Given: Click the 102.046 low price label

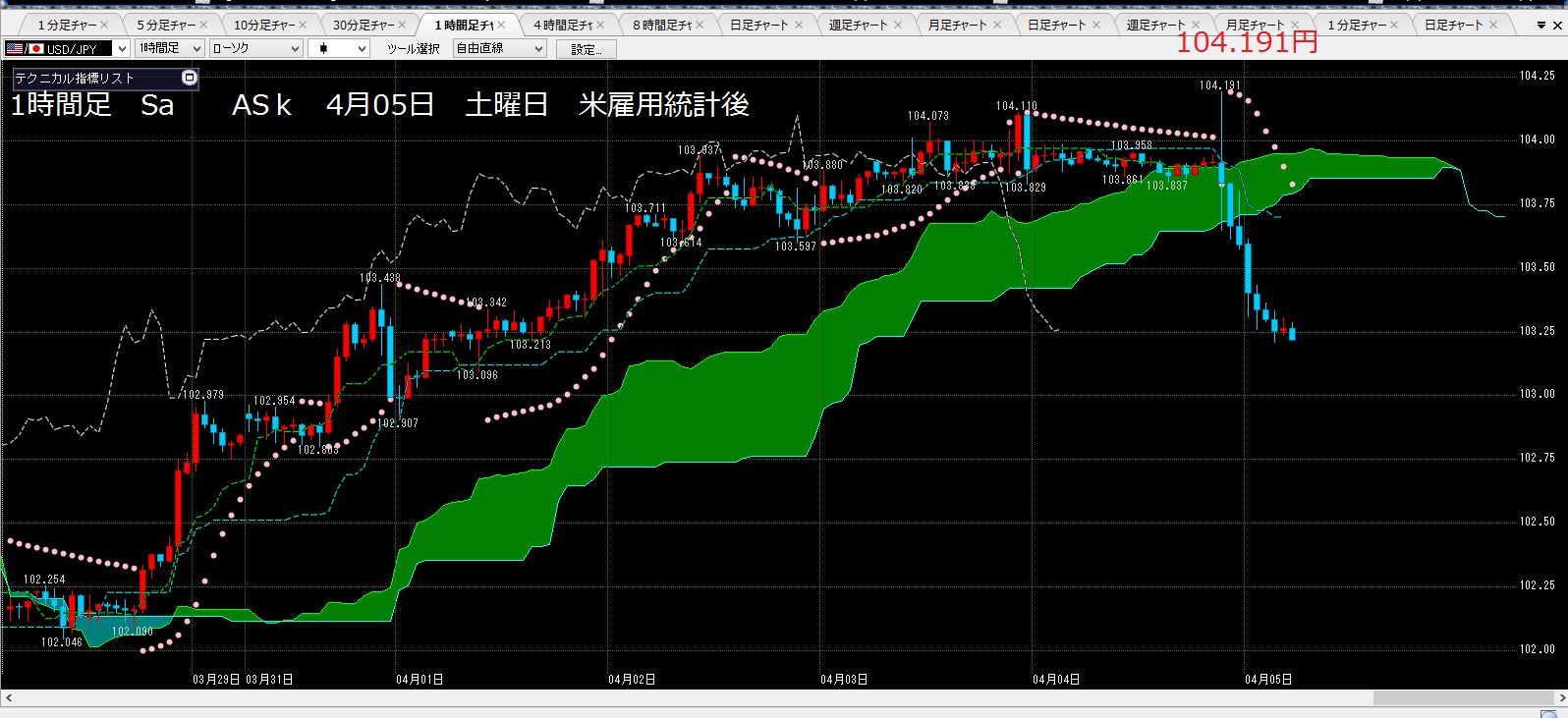Looking at the screenshot, I should pyautogui.click(x=62, y=642).
